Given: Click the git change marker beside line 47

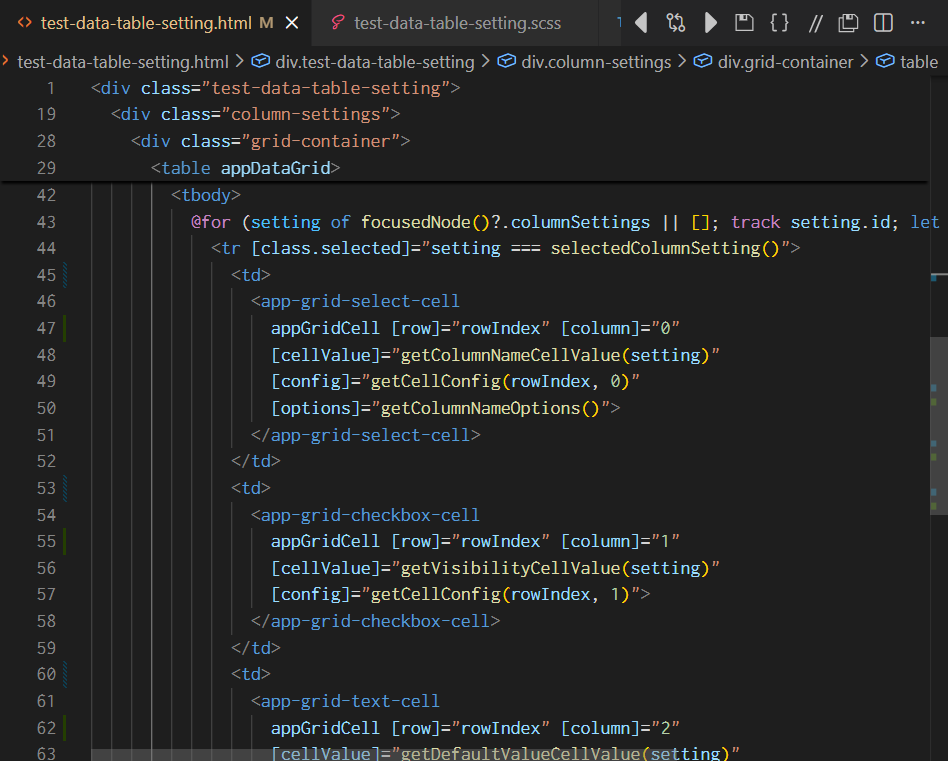Looking at the screenshot, I should point(65,328).
